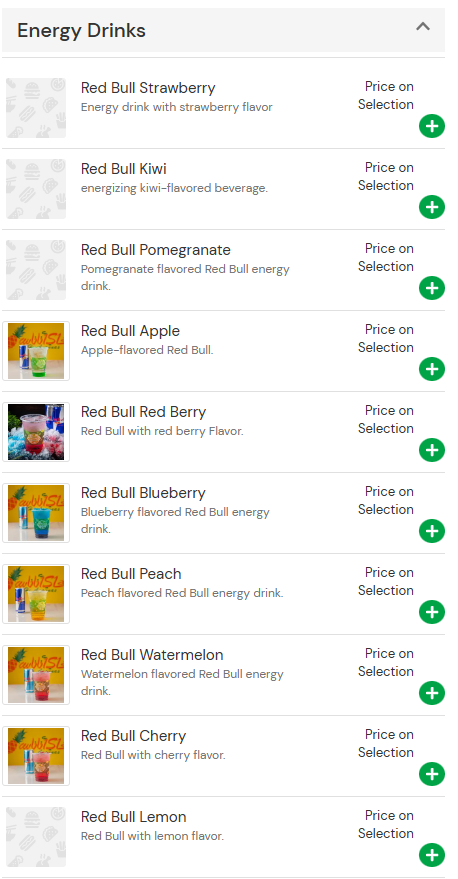This screenshot has width=458, height=879.
Task: Add Red Bull Watermelon with plus icon
Action: [x=432, y=693]
